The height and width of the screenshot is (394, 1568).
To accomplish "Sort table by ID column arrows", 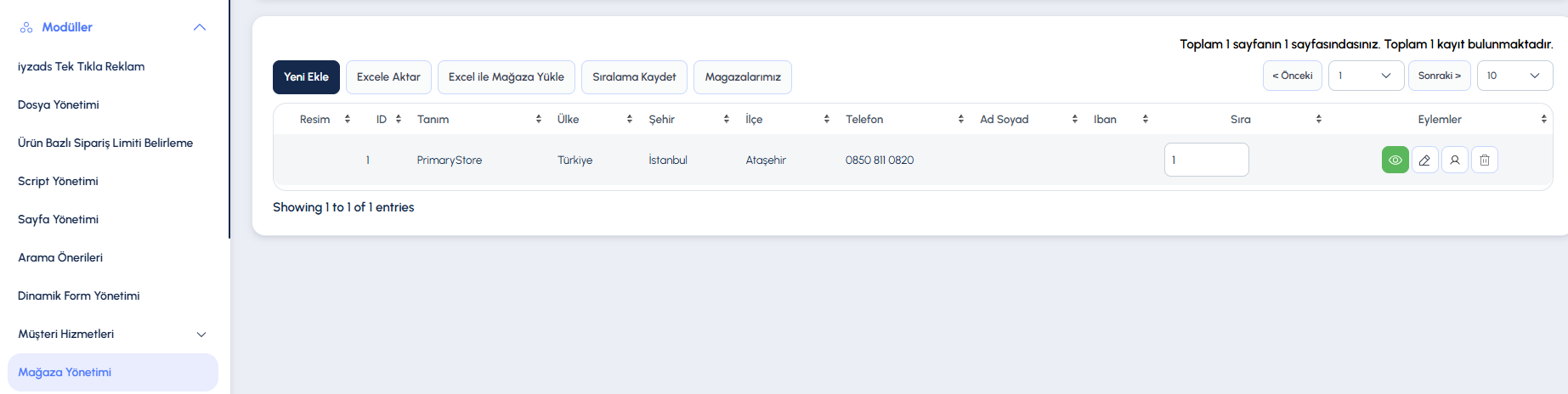I will point(399,119).
